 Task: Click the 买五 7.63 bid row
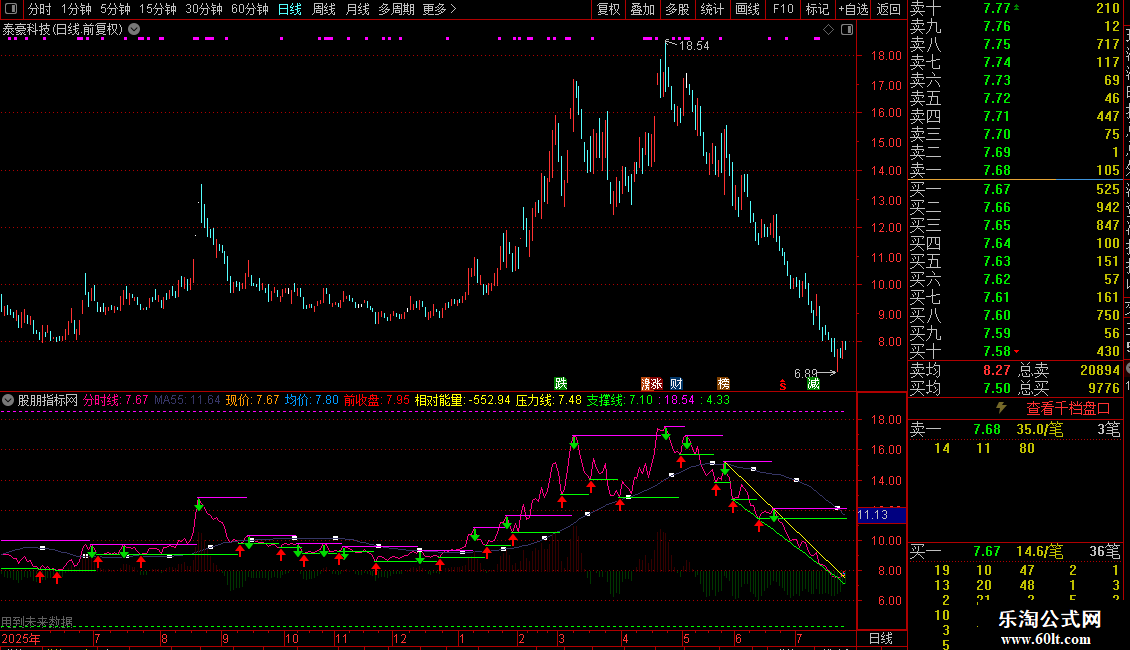tap(1015, 261)
